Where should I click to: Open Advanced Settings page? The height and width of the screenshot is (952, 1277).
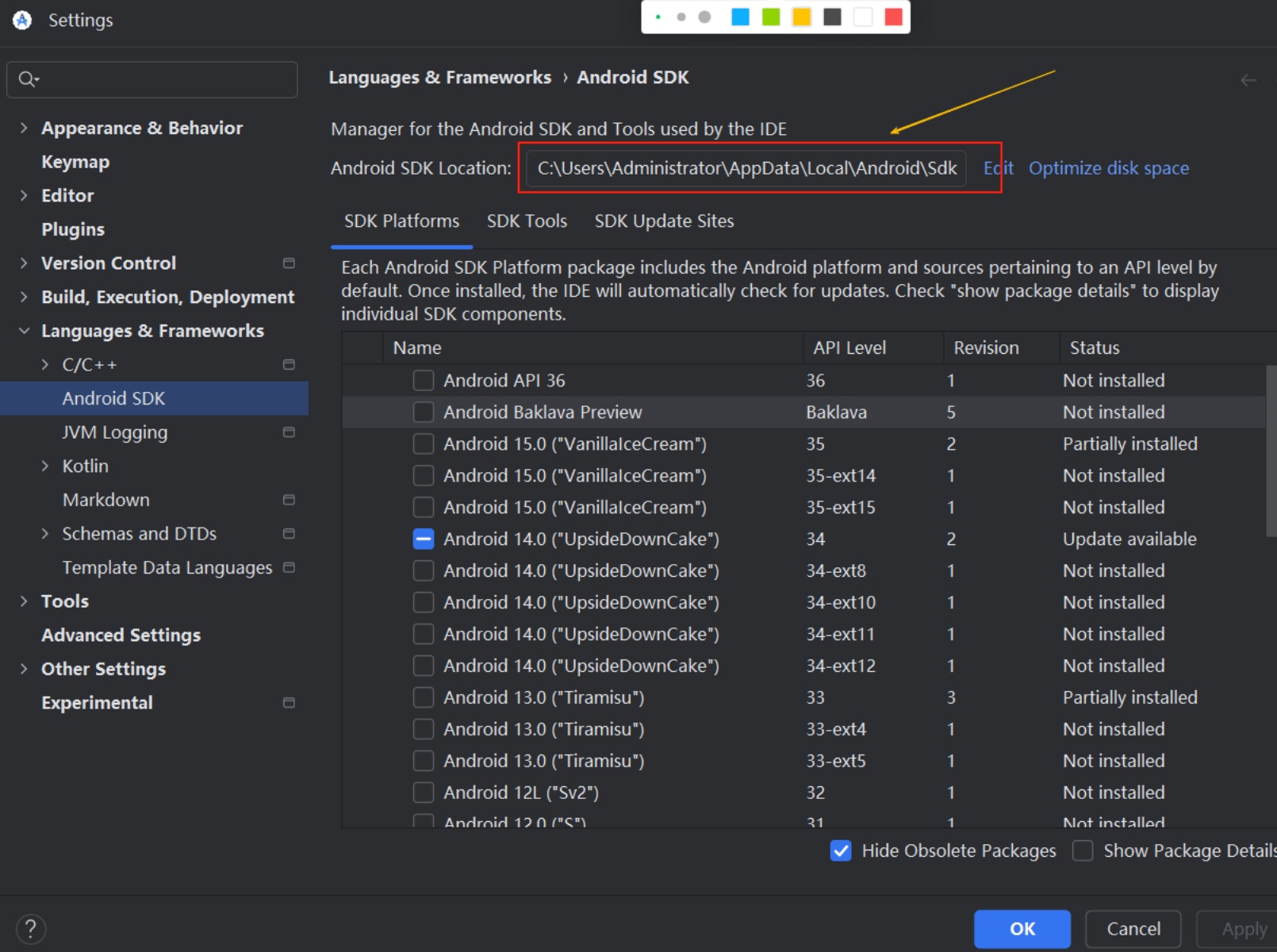pyautogui.click(x=121, y=635)
